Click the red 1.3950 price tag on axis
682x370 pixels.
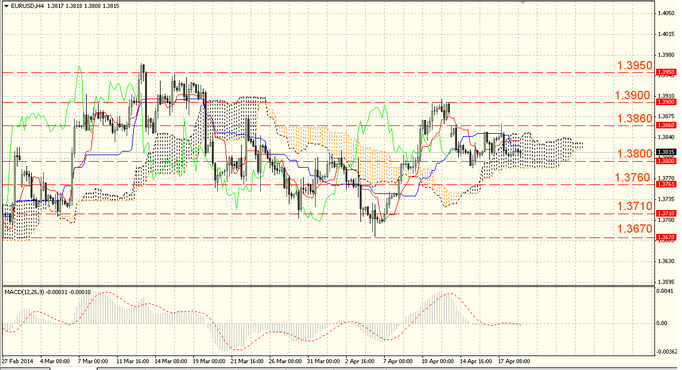coord(666,72)
